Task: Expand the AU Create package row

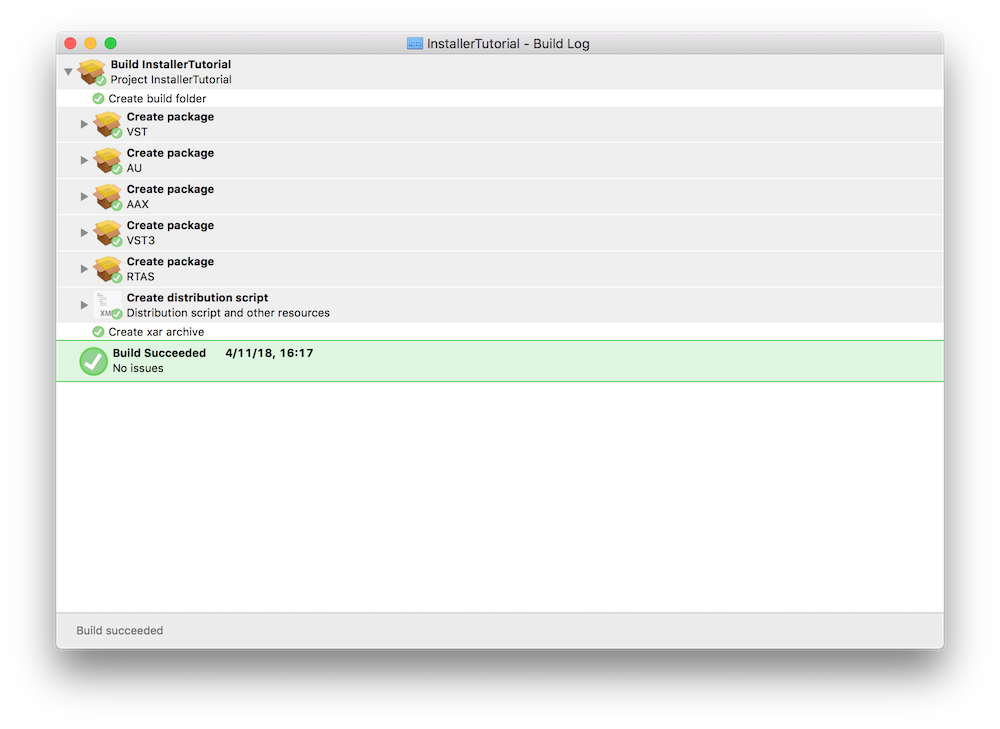Action: (x=84, y=160)
